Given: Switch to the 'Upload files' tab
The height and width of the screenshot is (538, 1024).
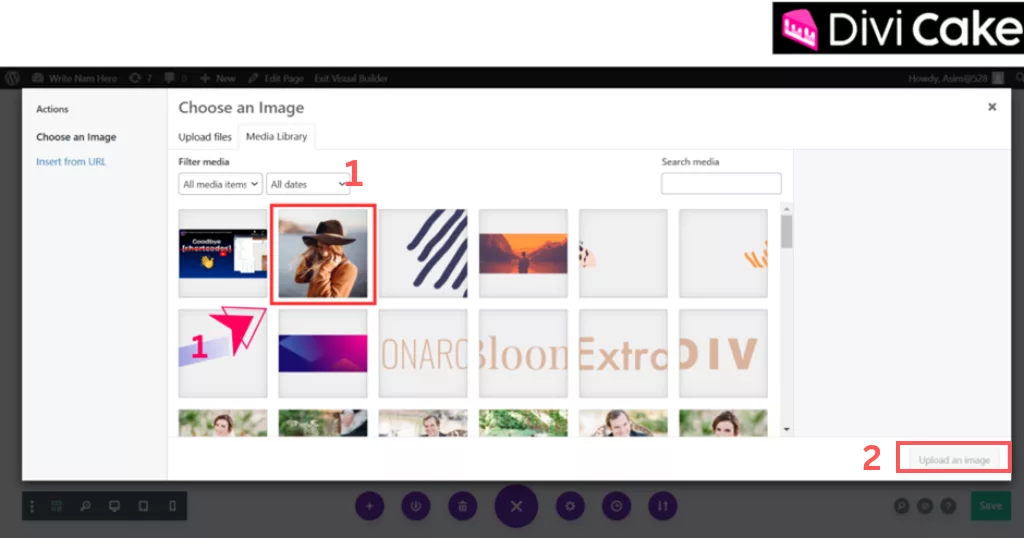Looking at the screenshot, I should click(x=204, y=136).
